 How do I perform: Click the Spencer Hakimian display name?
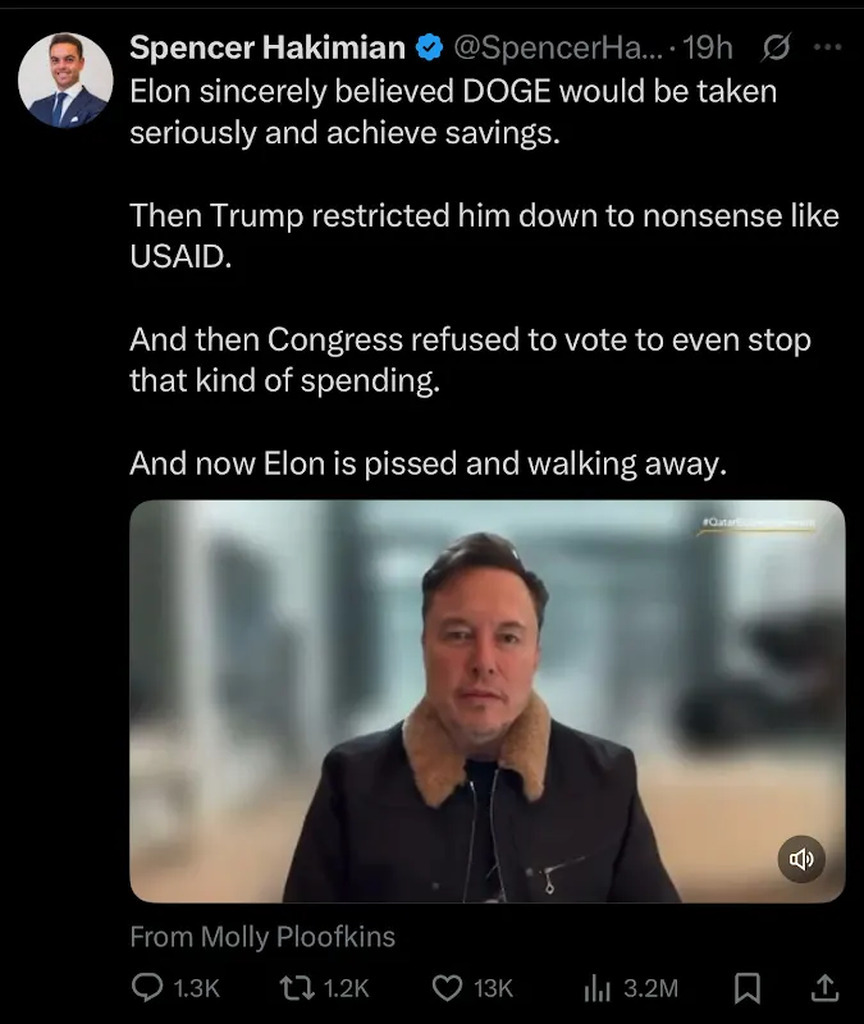click(x=268, y=47)
